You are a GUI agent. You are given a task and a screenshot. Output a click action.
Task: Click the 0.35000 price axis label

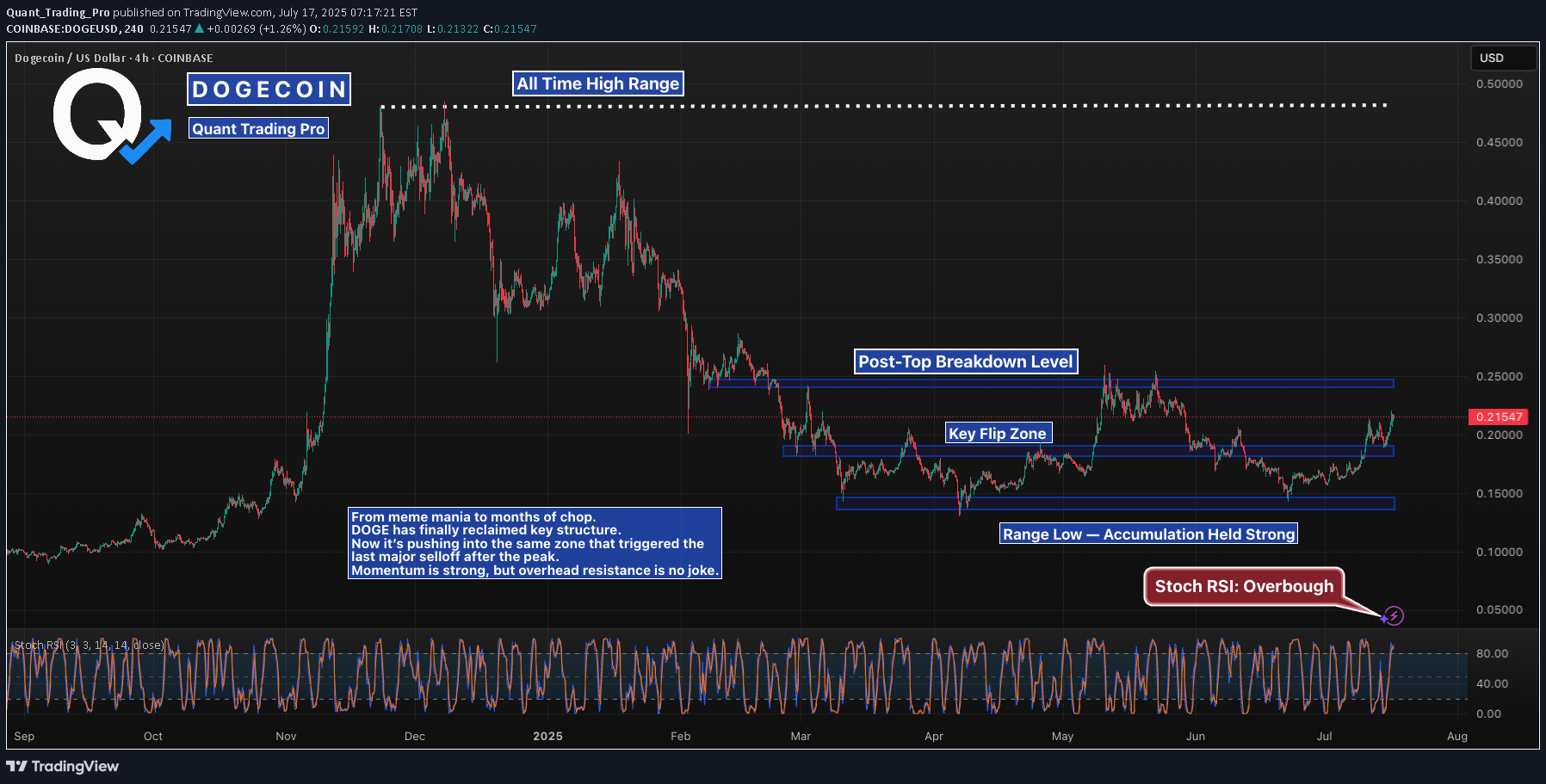[1499, 259]
